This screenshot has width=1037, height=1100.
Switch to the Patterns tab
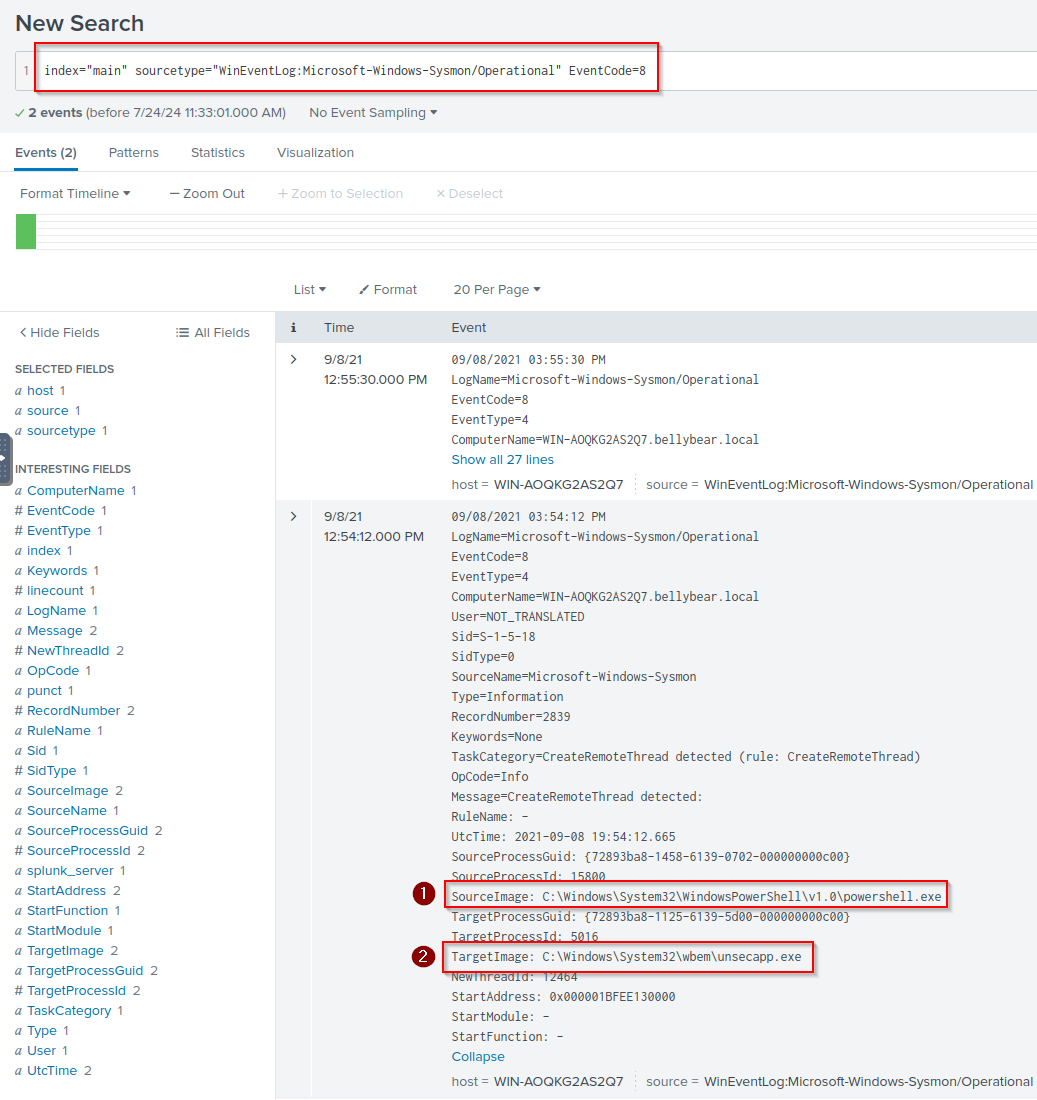click(133, 153)
